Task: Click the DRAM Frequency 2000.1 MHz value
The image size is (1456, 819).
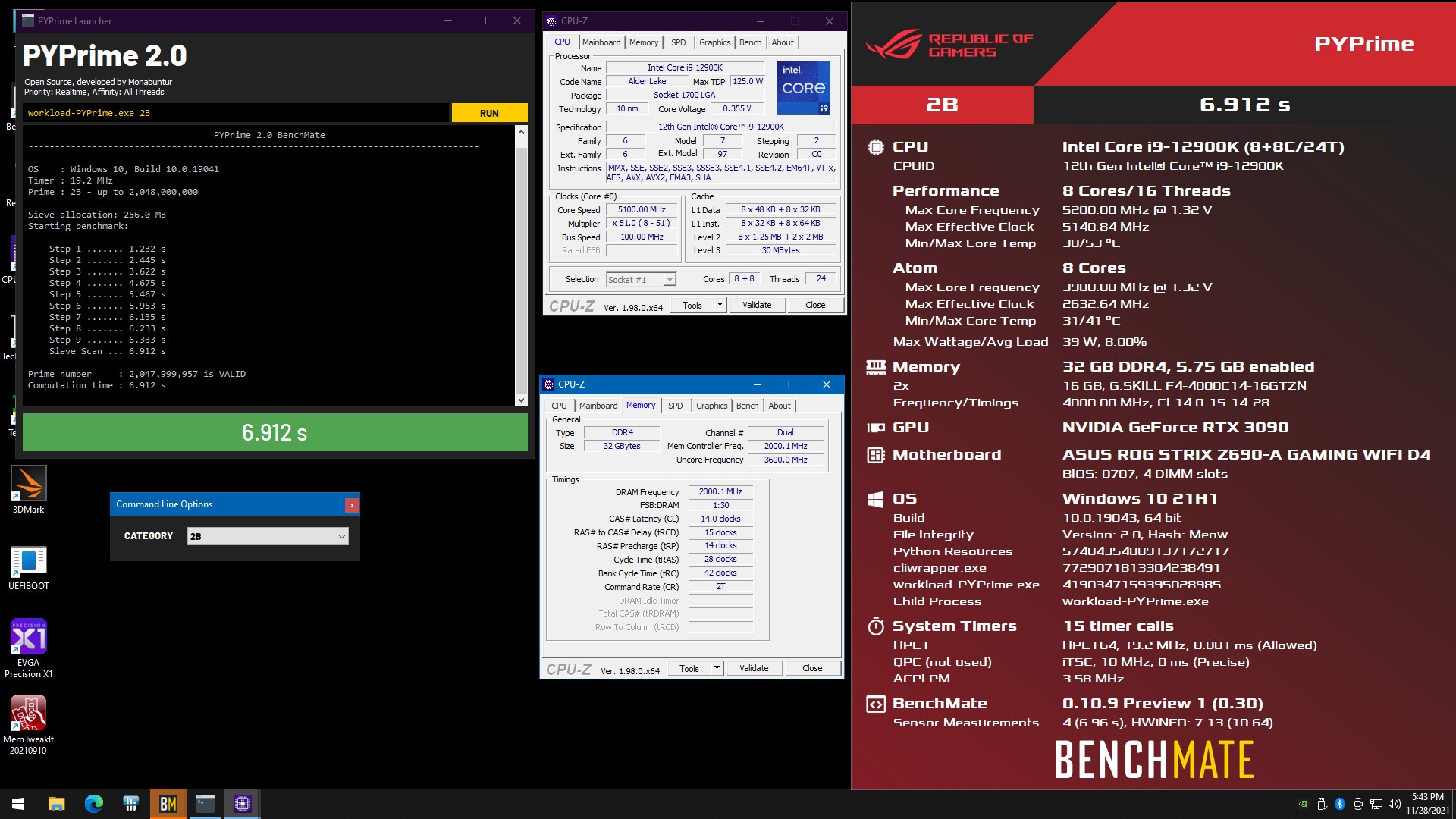Action: [x=720, y=491]
